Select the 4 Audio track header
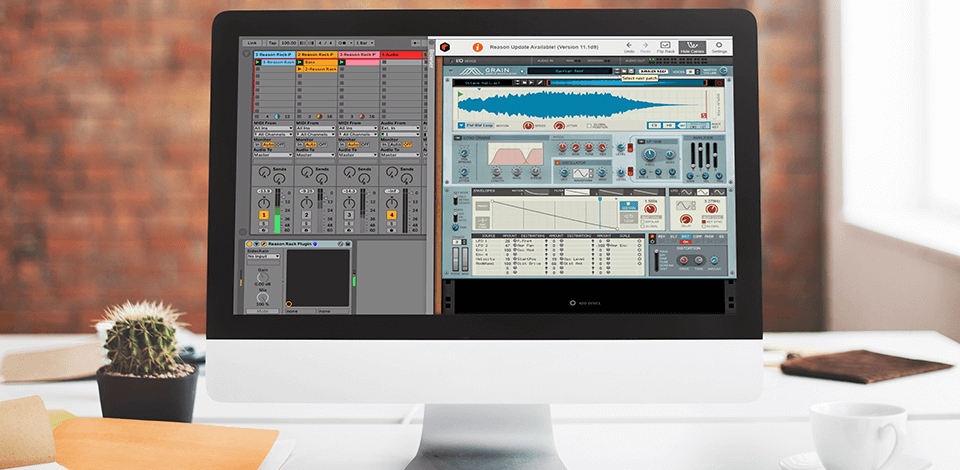 coord(402,54)
